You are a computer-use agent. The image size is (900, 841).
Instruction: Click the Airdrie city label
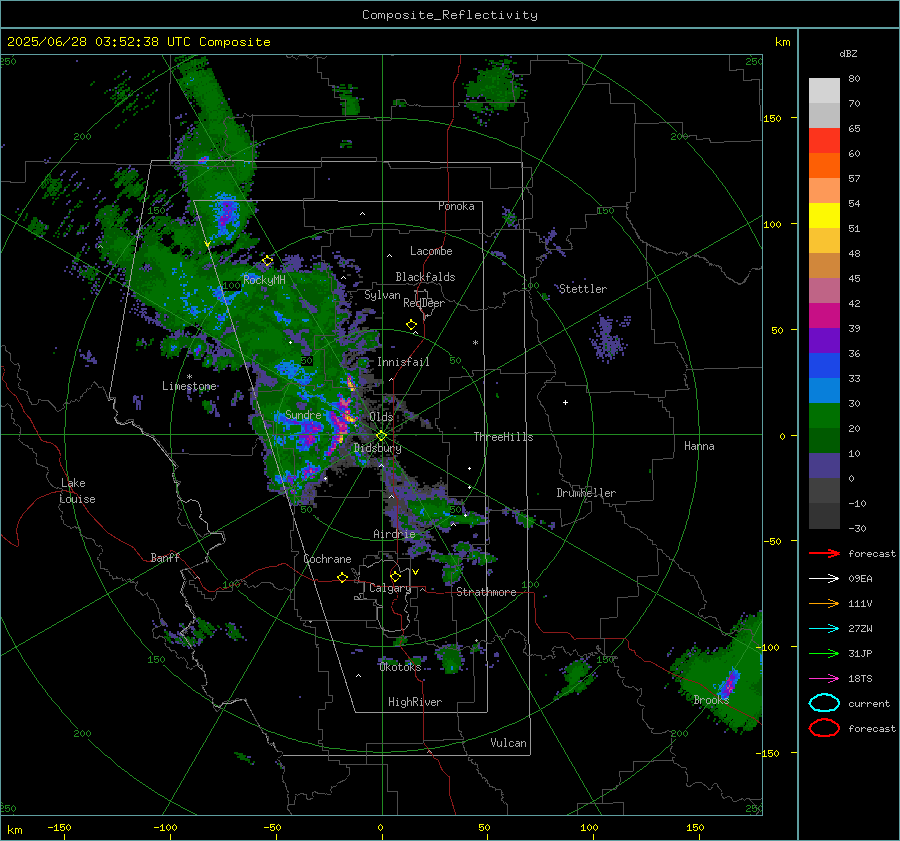coord(394,534)
